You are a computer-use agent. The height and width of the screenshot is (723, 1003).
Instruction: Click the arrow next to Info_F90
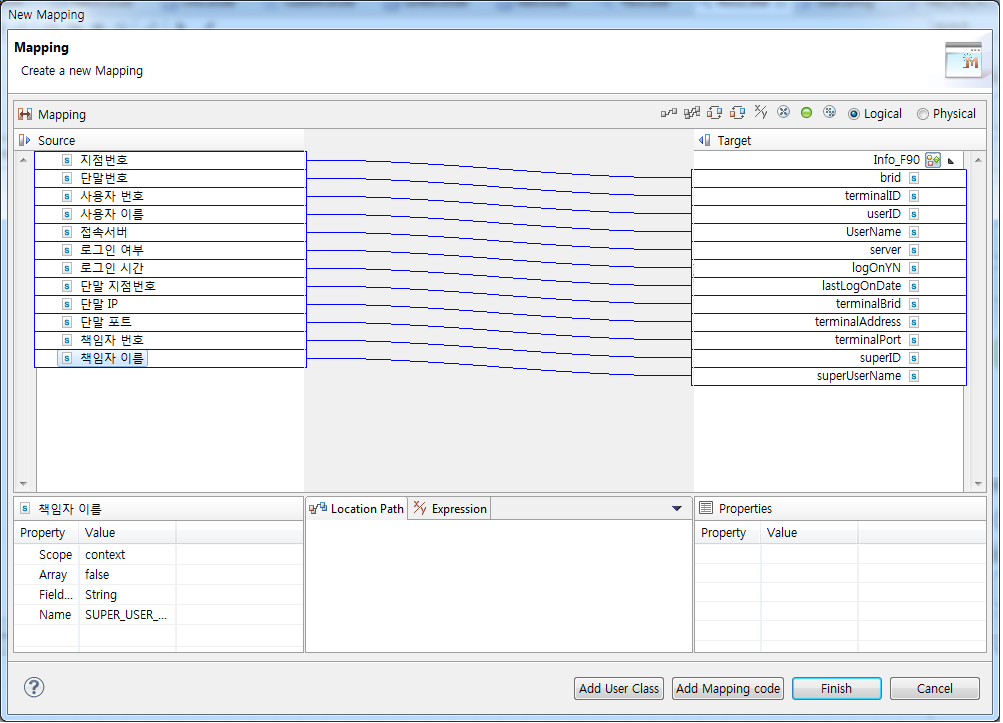pos(949,159)
